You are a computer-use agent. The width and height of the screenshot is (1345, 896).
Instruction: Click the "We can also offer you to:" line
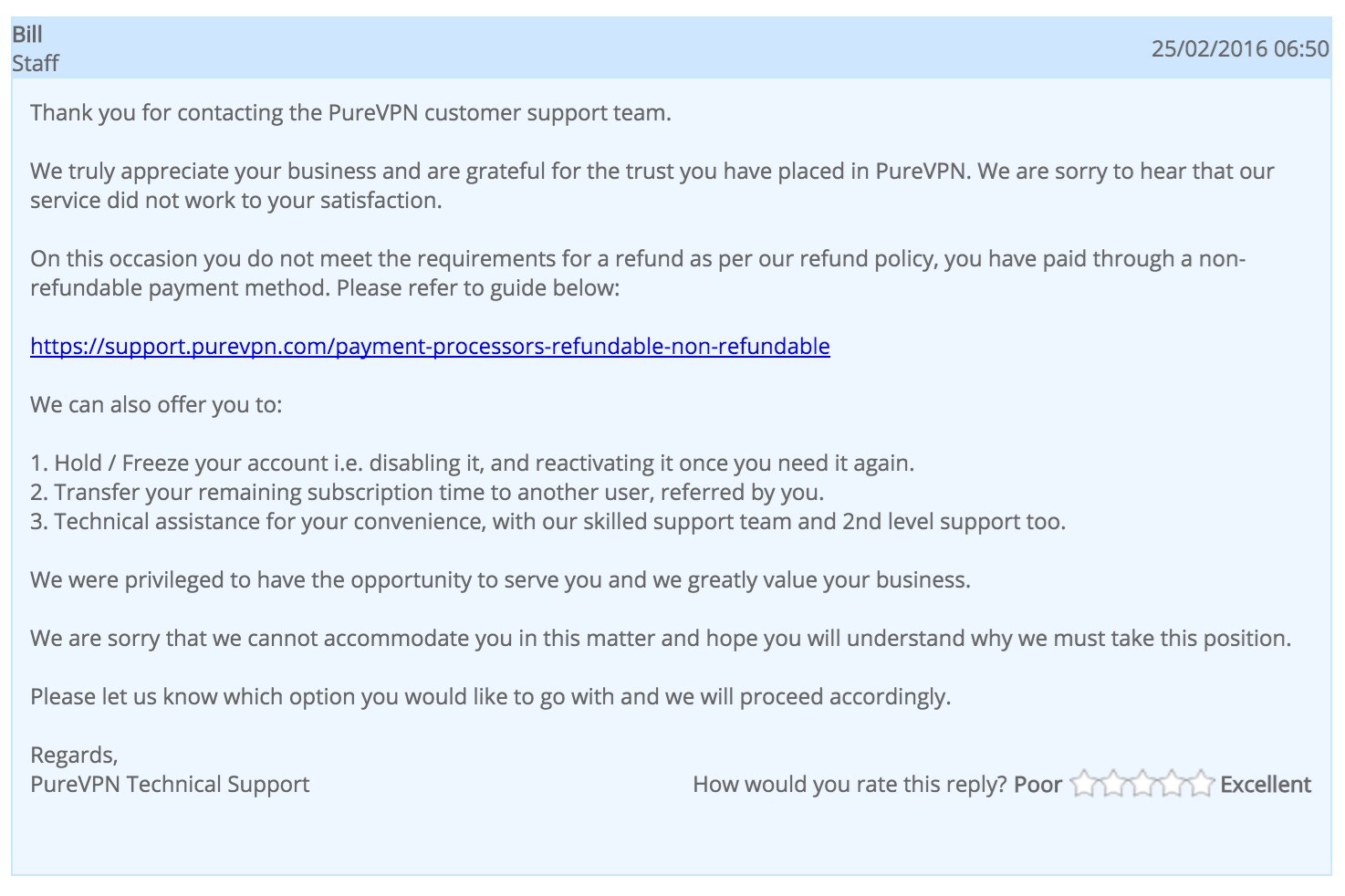click(x=156, y=405)
